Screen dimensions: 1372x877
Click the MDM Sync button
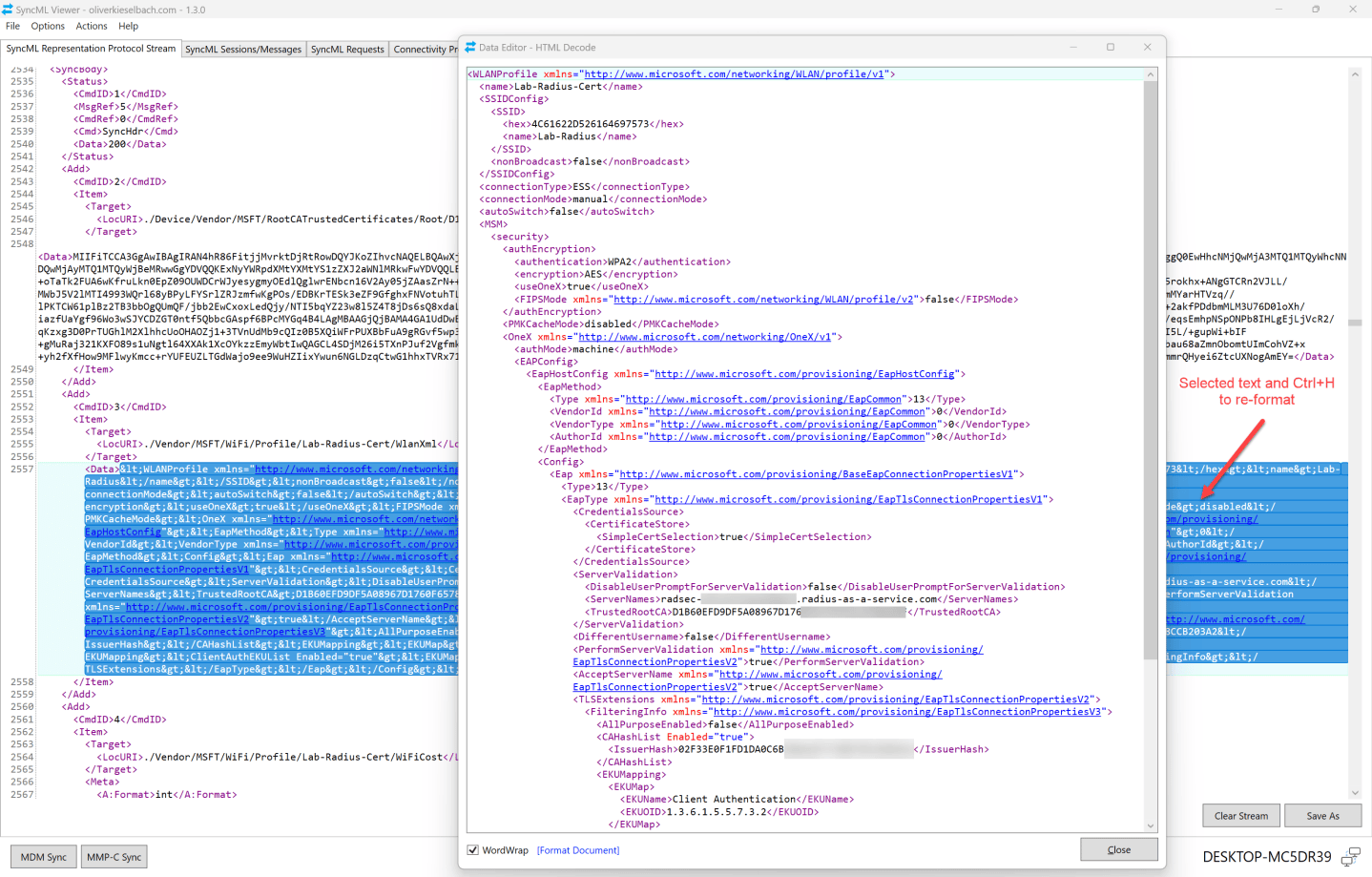pyautogui.click(x=44, y=857)
